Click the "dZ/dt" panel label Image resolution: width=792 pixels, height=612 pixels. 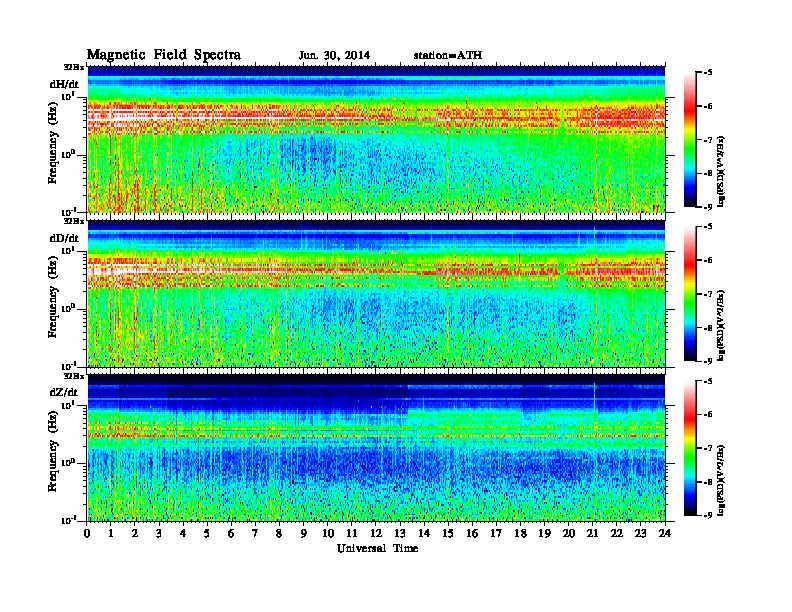pos(64,392)
